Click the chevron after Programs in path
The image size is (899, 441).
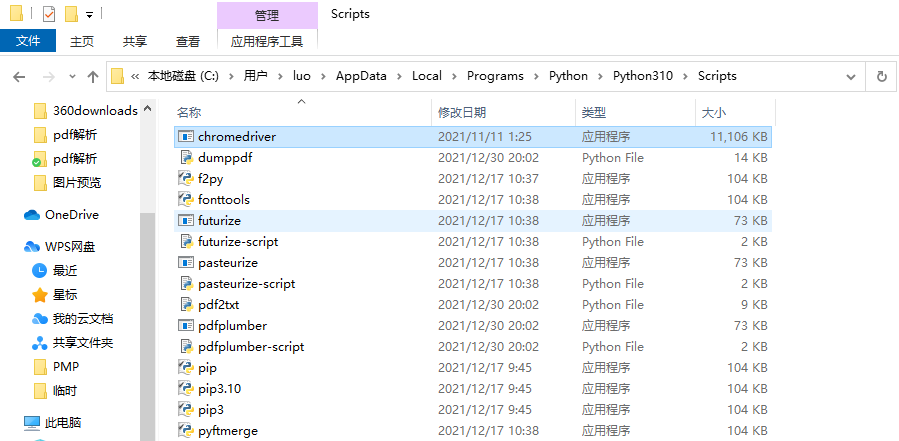pos(536,76)
